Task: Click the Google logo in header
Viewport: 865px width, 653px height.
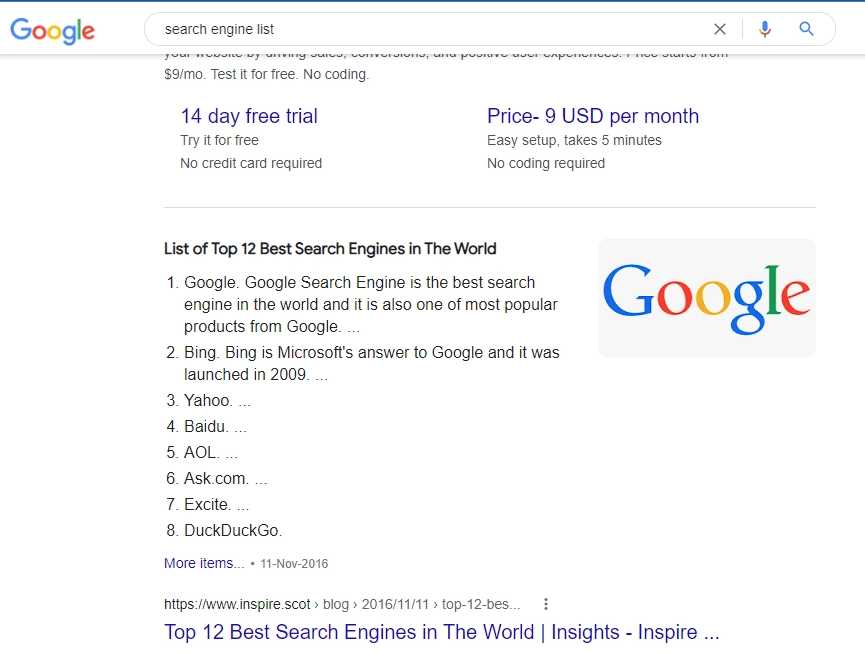Action: click(x=52, y=30)
